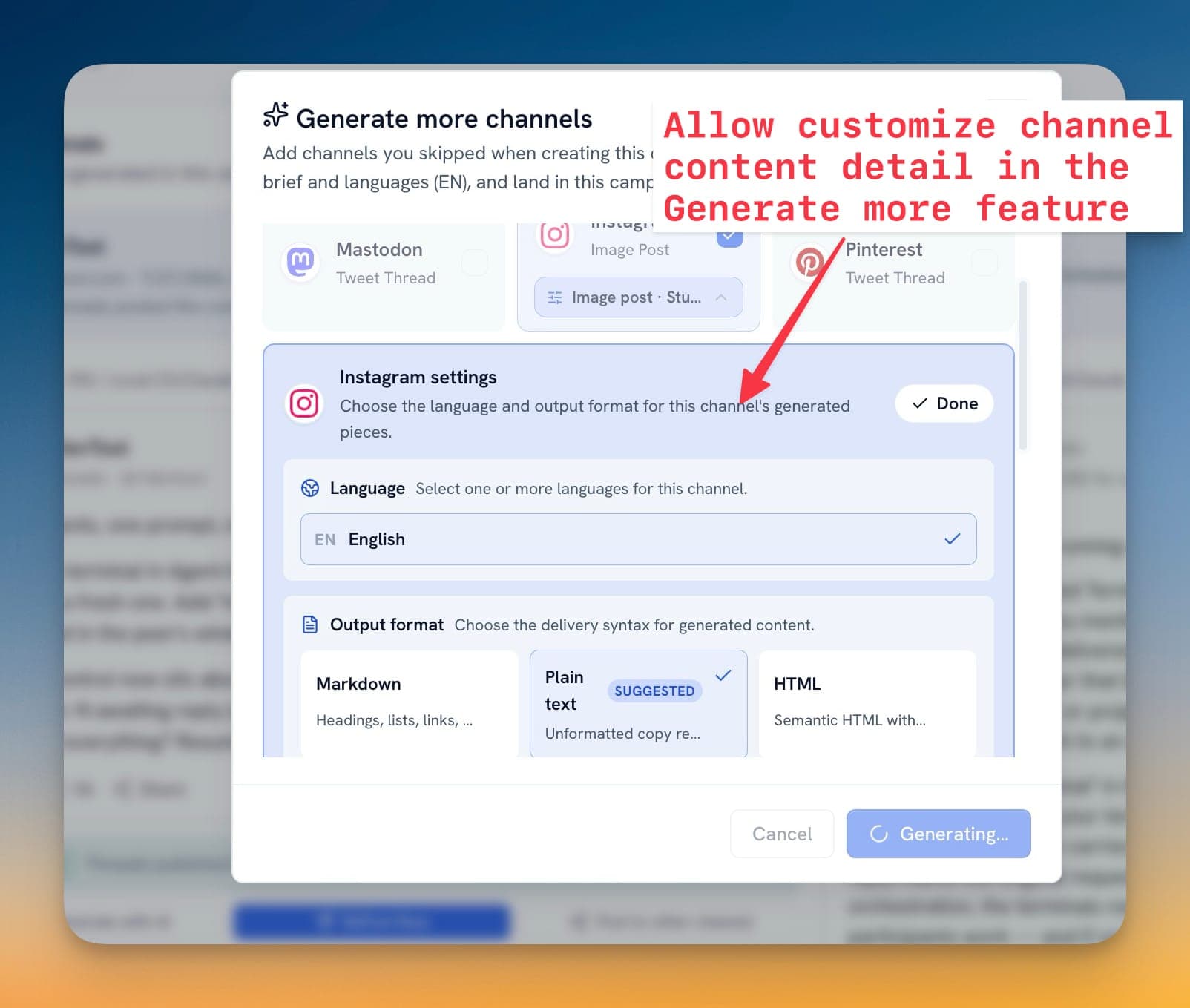Click the sliders icon in Image post selector

coord(554,297)
